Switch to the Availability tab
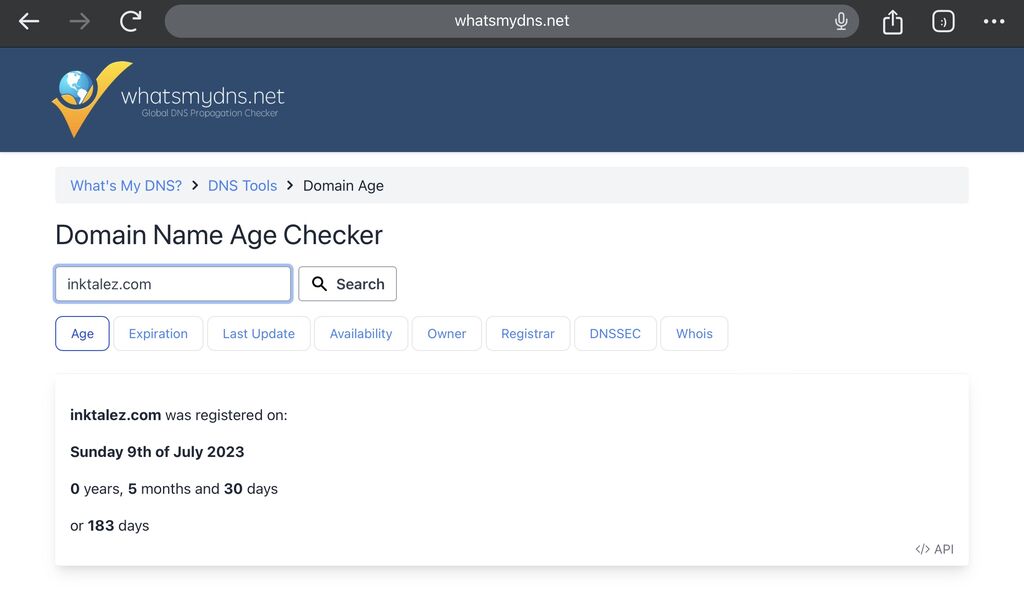The width and height of the screenshot is (1024, 591). pyautogui.click(x=361, y=334)
